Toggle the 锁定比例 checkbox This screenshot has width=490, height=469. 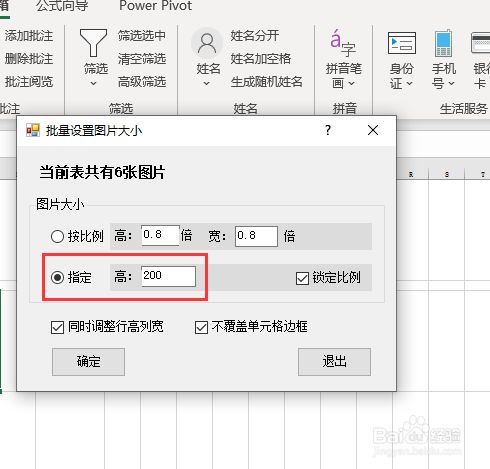(302, 278)
